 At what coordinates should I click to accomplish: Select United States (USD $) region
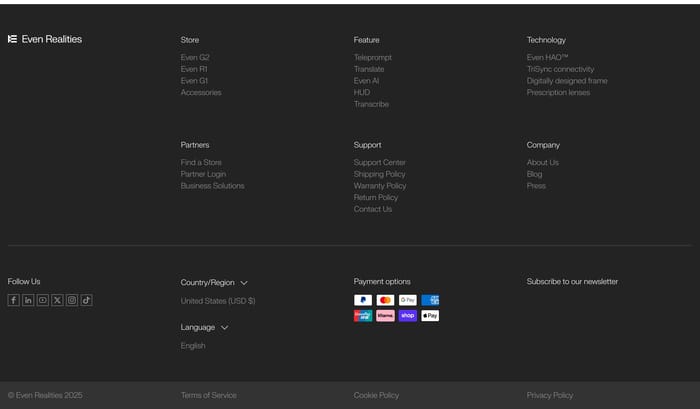pyautogui.click(x=218, y=301)
